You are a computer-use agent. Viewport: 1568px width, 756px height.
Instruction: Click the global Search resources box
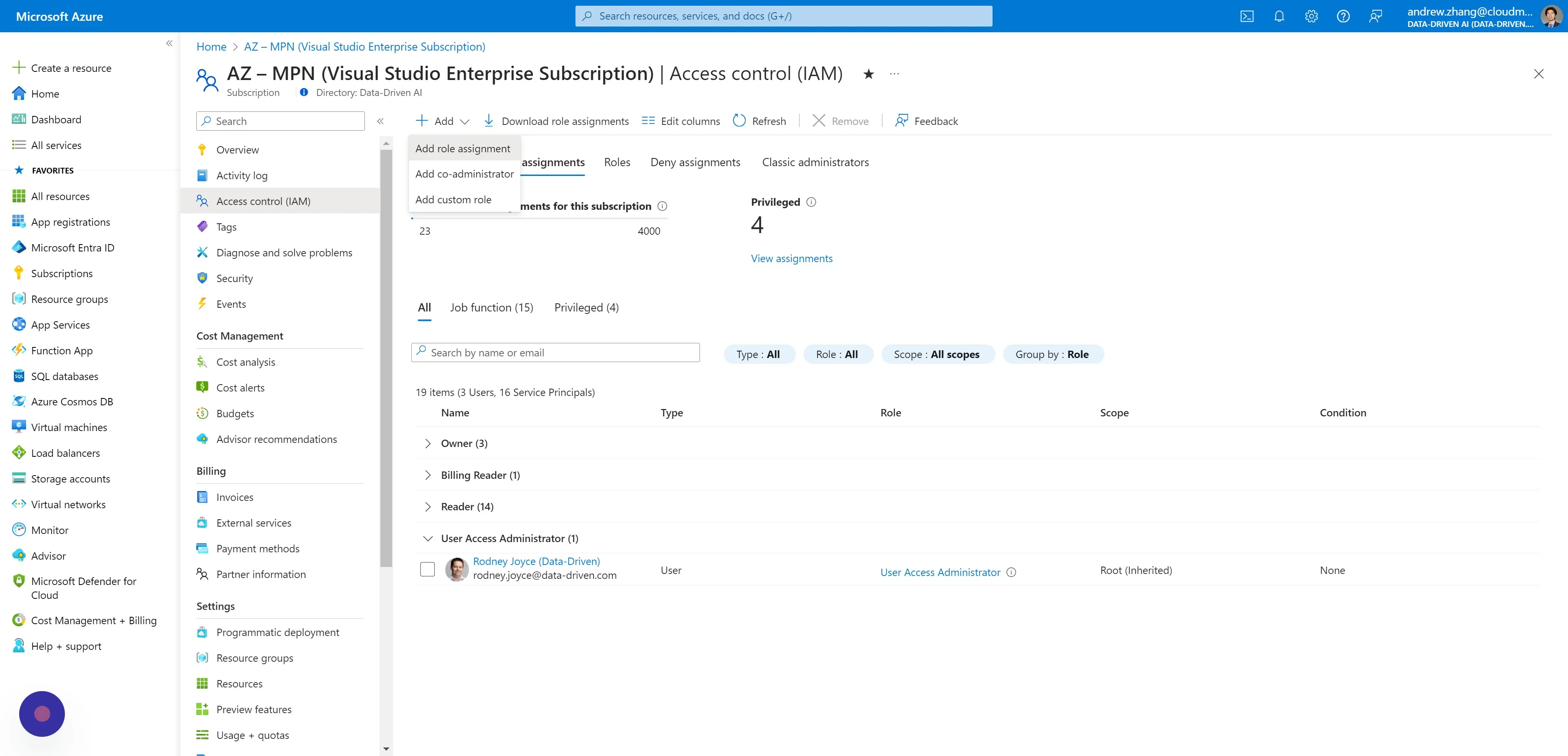(784, 16)
